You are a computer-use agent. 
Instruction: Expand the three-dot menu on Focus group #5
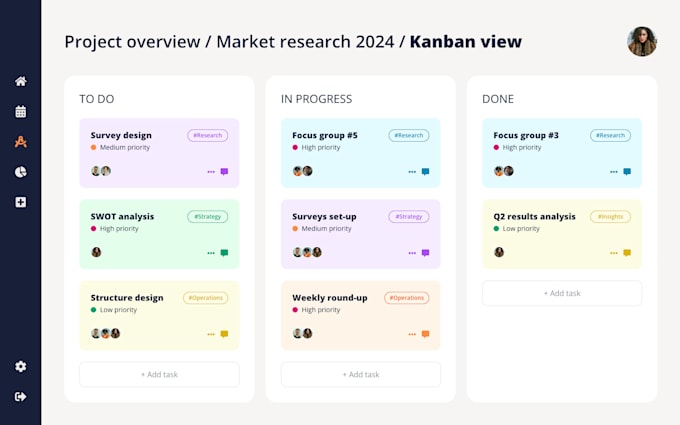(412, 172)
